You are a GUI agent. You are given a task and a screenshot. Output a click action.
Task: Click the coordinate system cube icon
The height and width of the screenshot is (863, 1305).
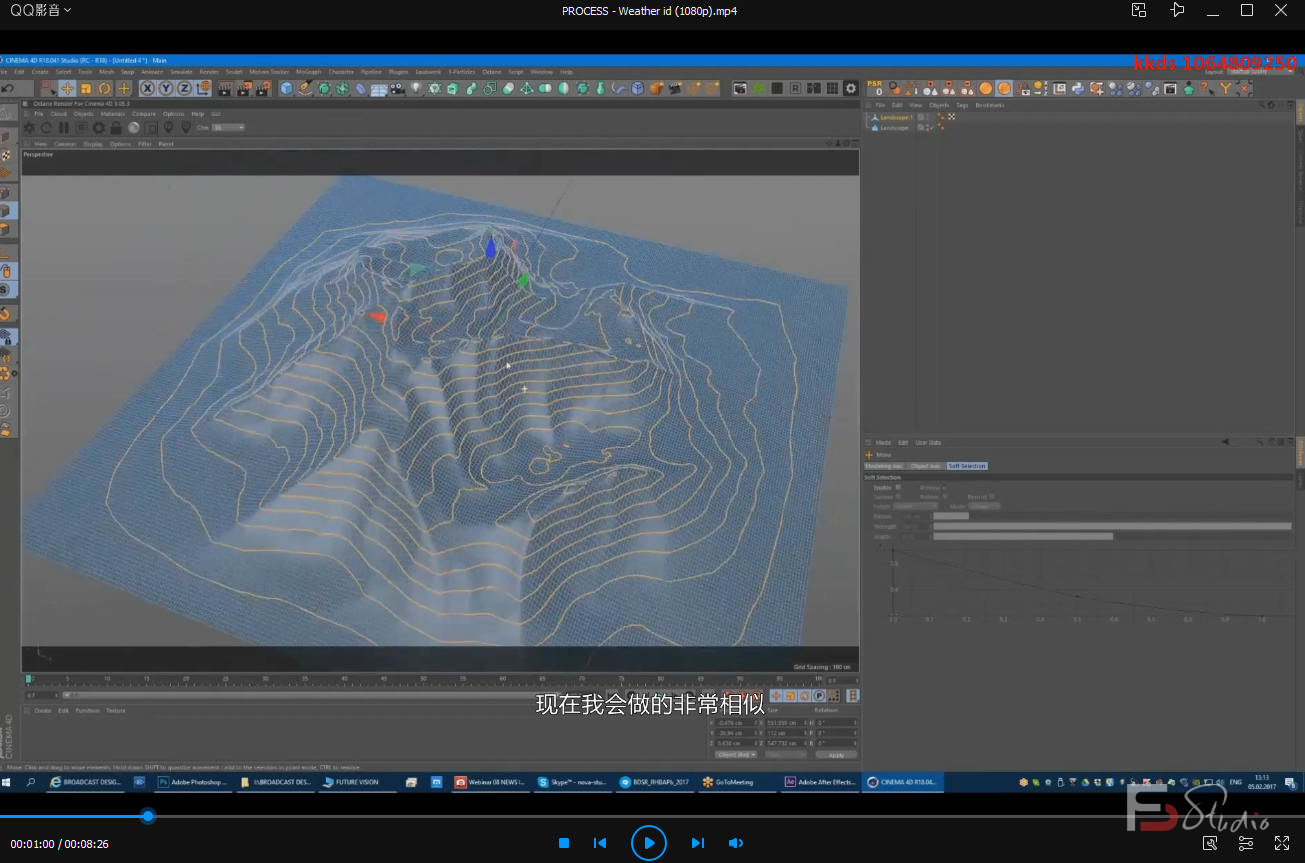(x=205, y=88)
